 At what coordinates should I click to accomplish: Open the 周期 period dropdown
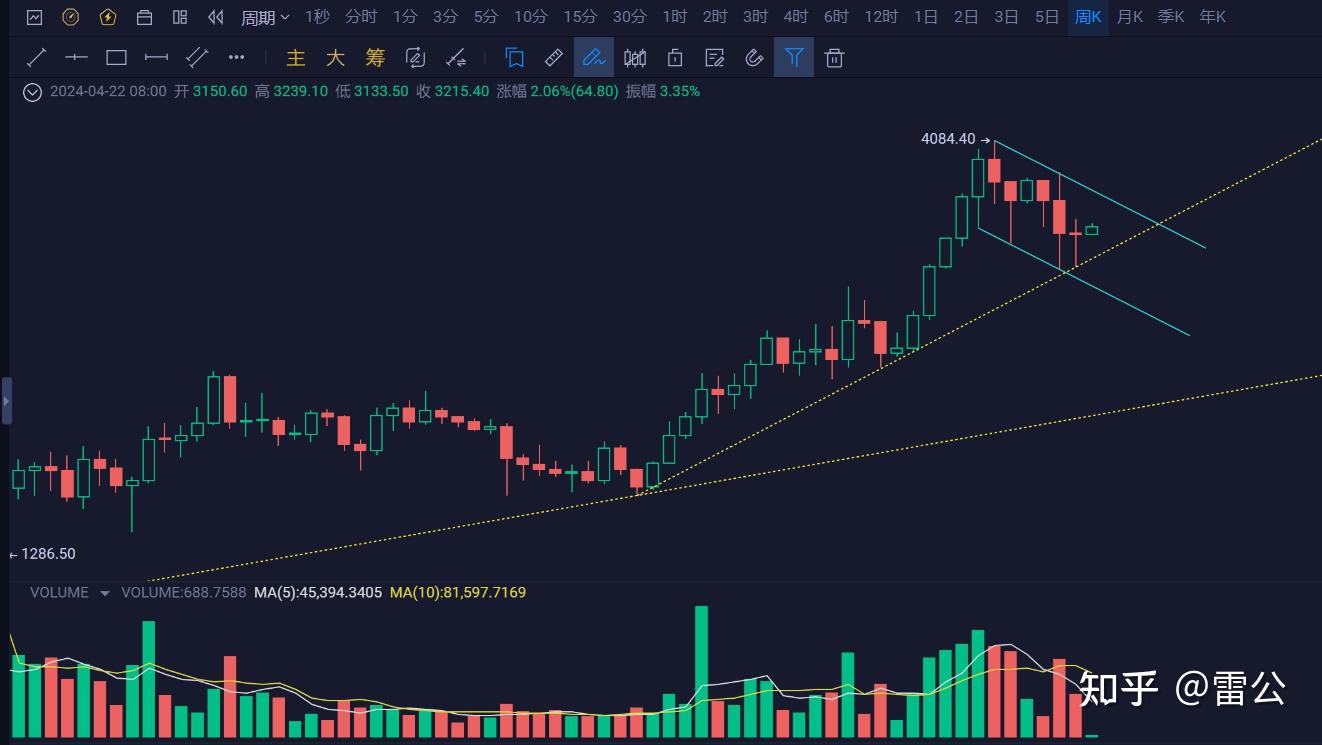[x=265, y=17]
